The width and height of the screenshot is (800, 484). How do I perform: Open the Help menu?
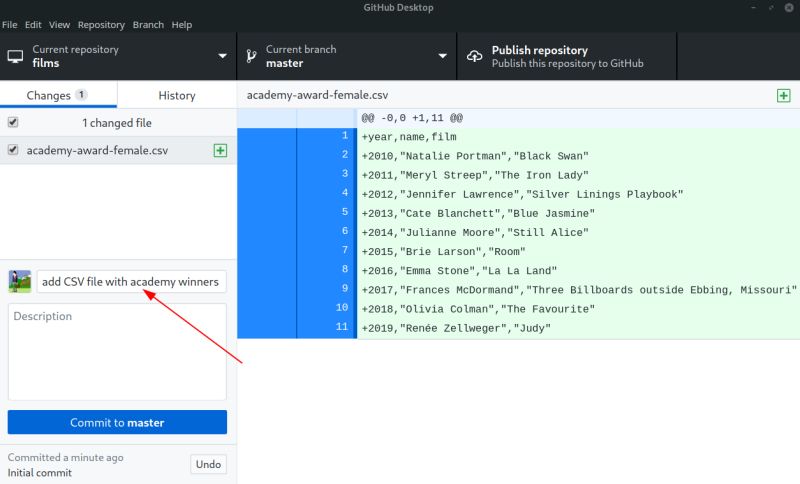click(x=182, y=24)
